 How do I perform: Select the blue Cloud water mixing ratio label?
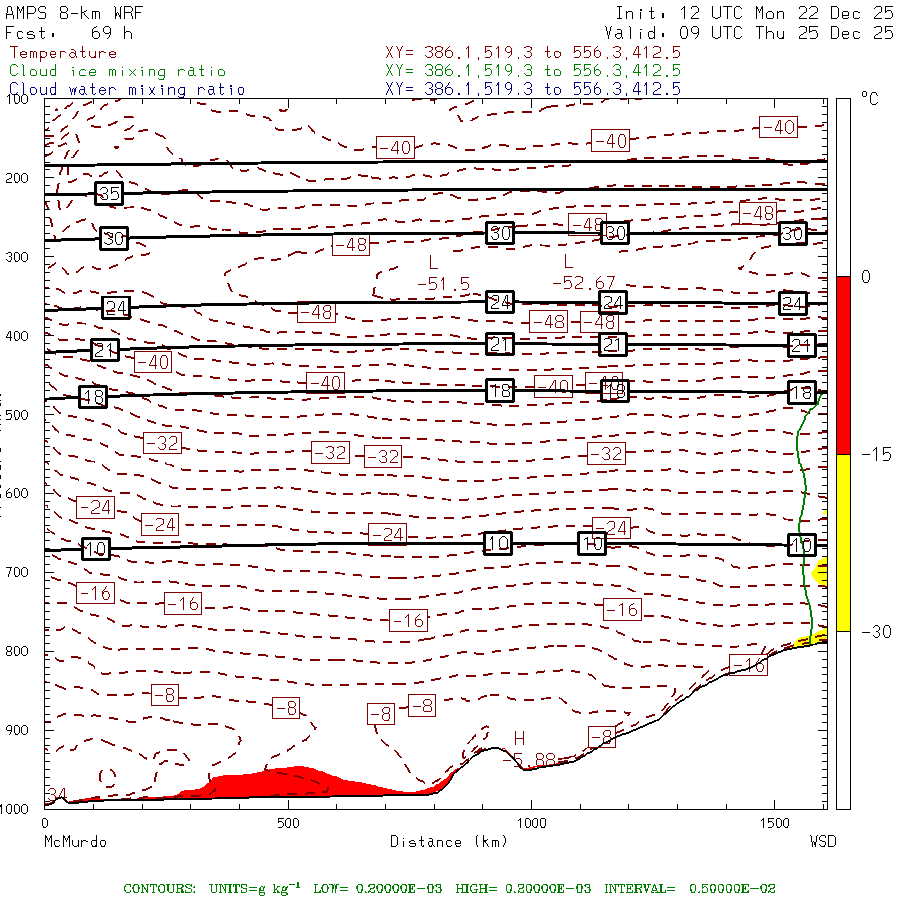point(127,90)
